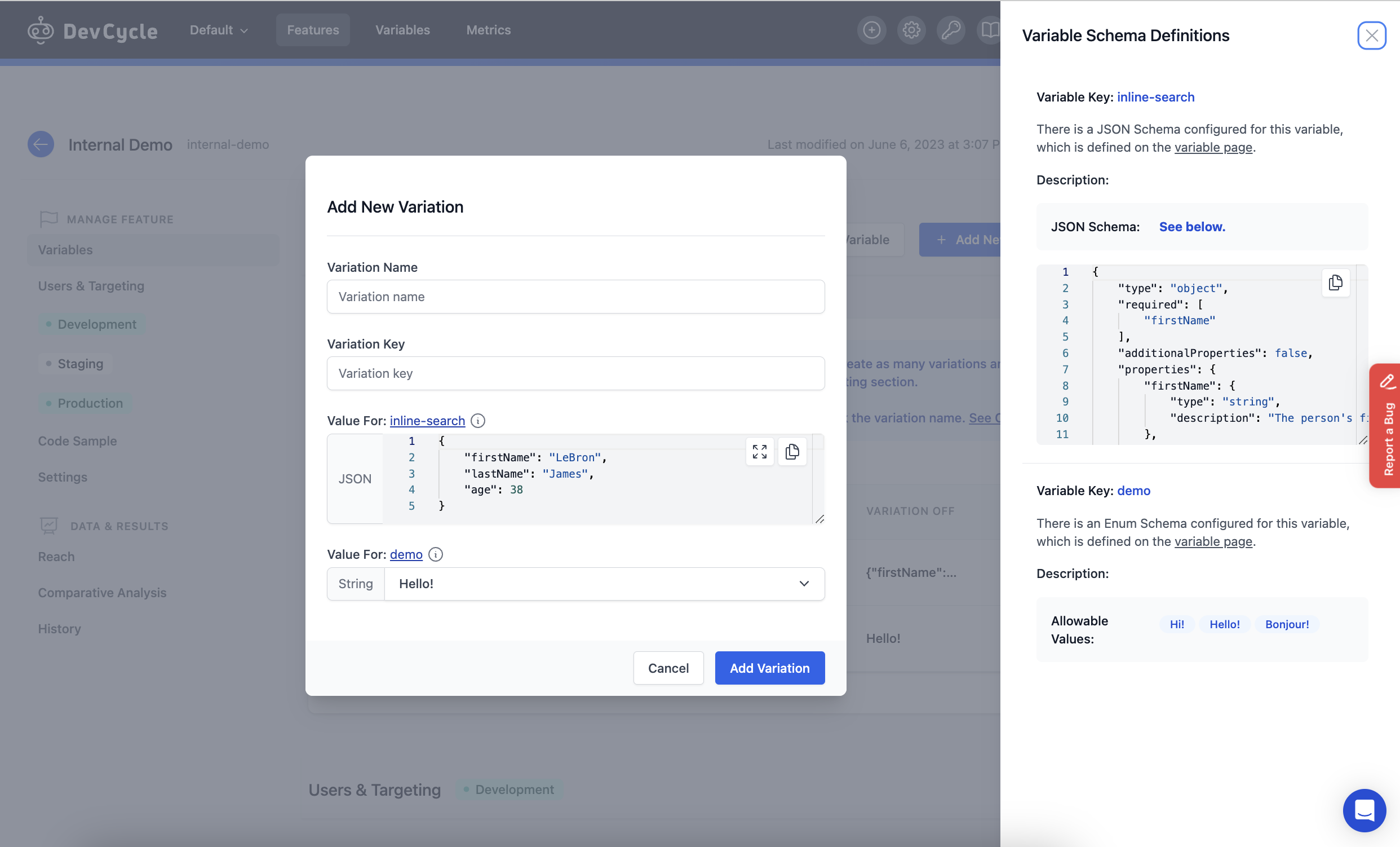Open the Settings gear icon
Screen dimensions: 1400x847
[911, 30]
